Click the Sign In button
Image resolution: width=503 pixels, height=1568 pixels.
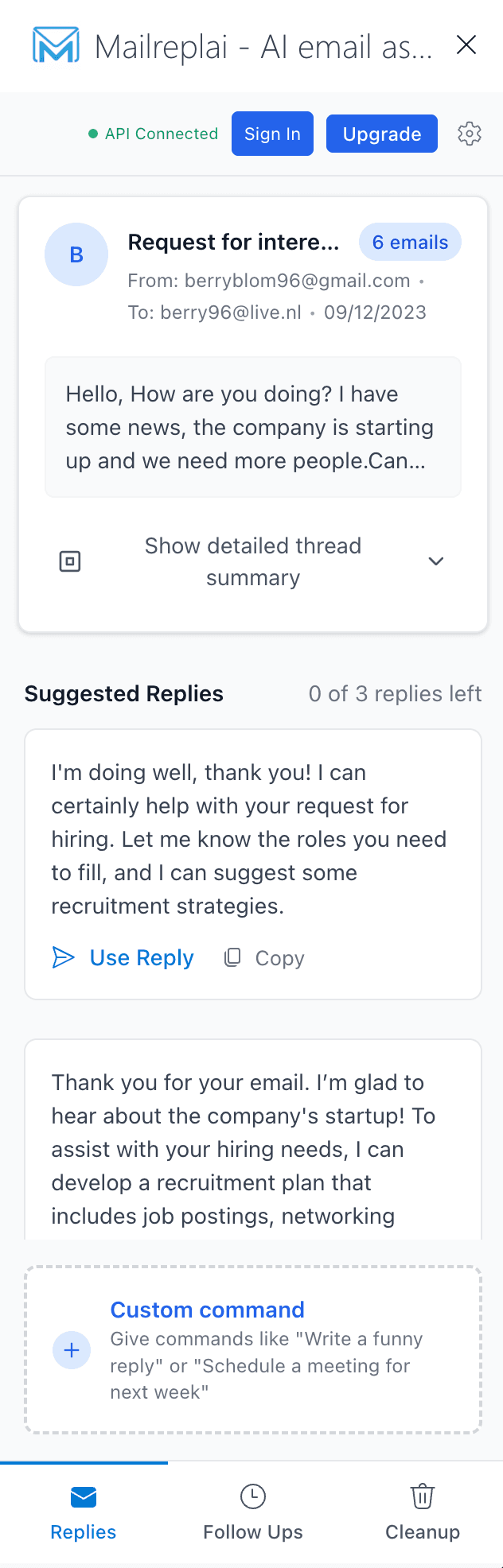272,134
